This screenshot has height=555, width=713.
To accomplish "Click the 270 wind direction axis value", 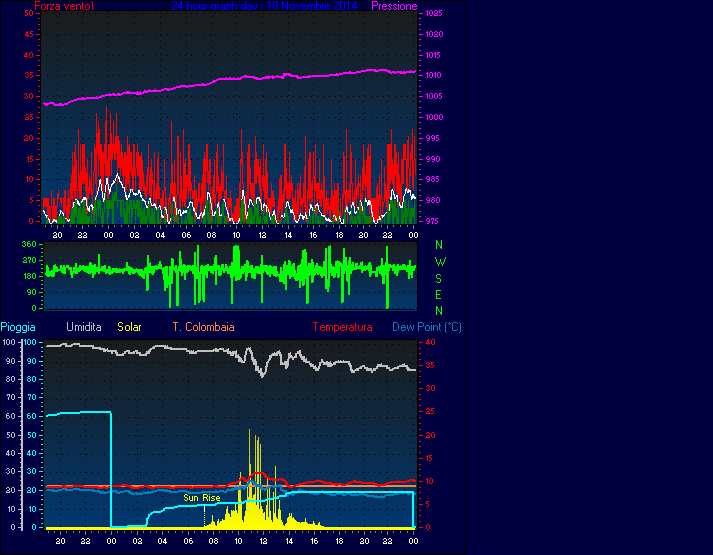I will 29,260.
